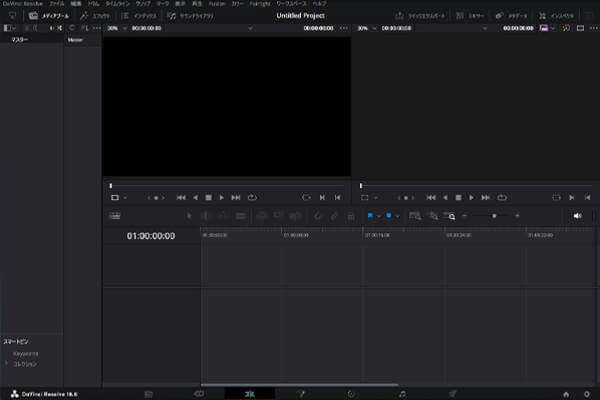Expand the source viewer overlay mode dropdown
600x400 pixels.
coord(119,198)
